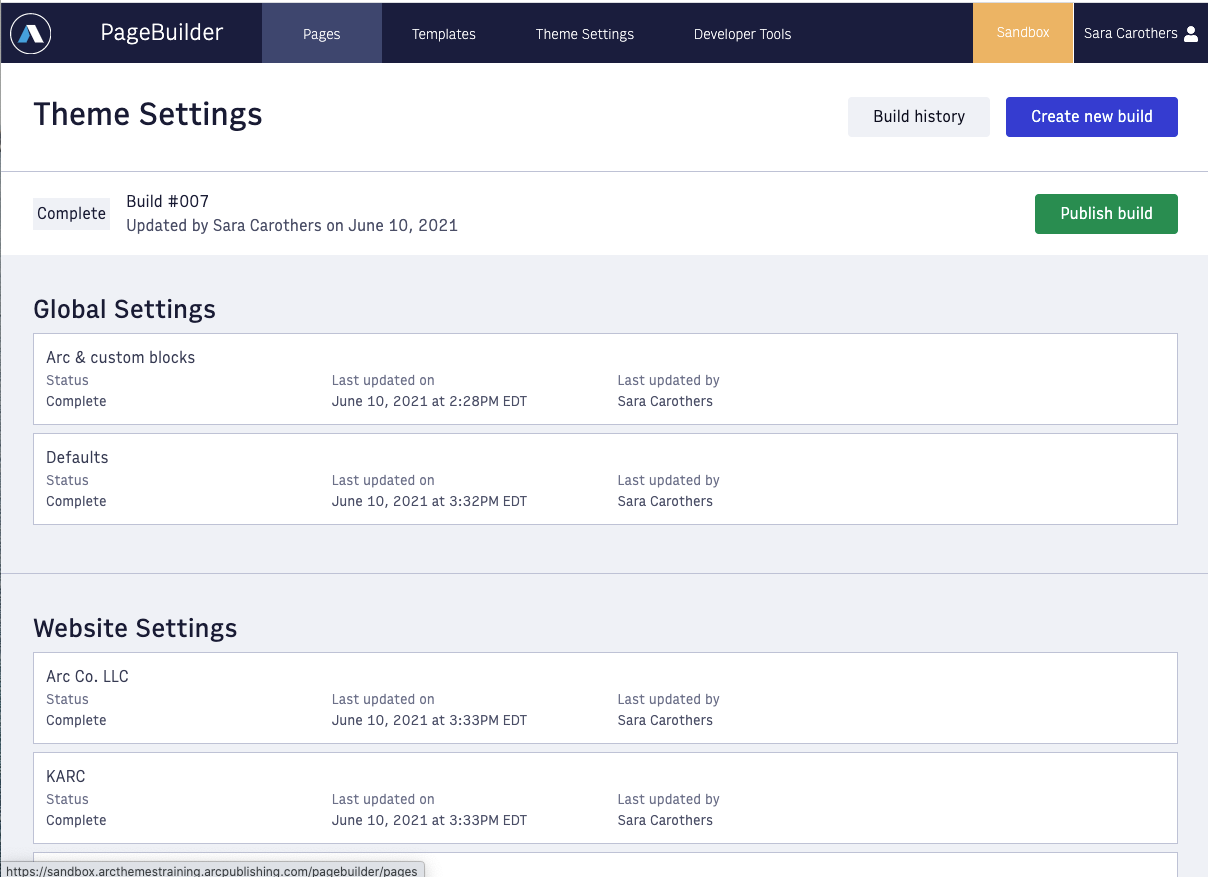Publish the current build
This screenshot has height=877, width=1208.
pyautogui.click(x=1106, y=213)
